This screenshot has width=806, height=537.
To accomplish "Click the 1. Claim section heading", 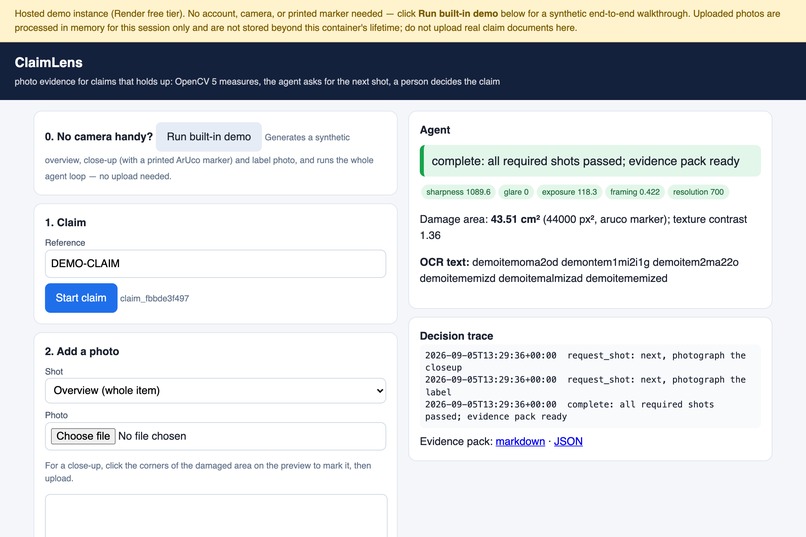I will [65, 223].
